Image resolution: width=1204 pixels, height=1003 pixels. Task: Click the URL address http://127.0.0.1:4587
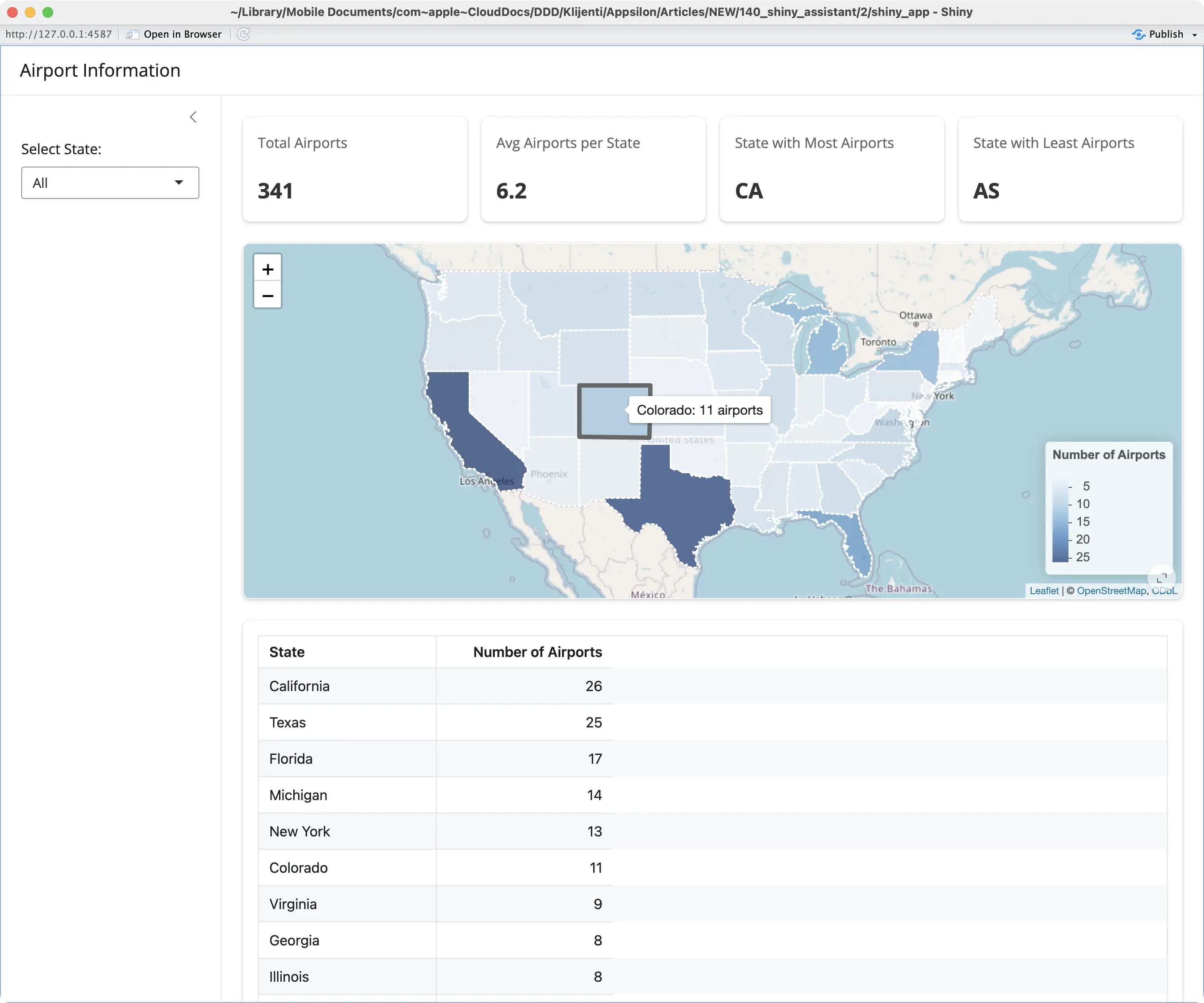pos(58,35)
